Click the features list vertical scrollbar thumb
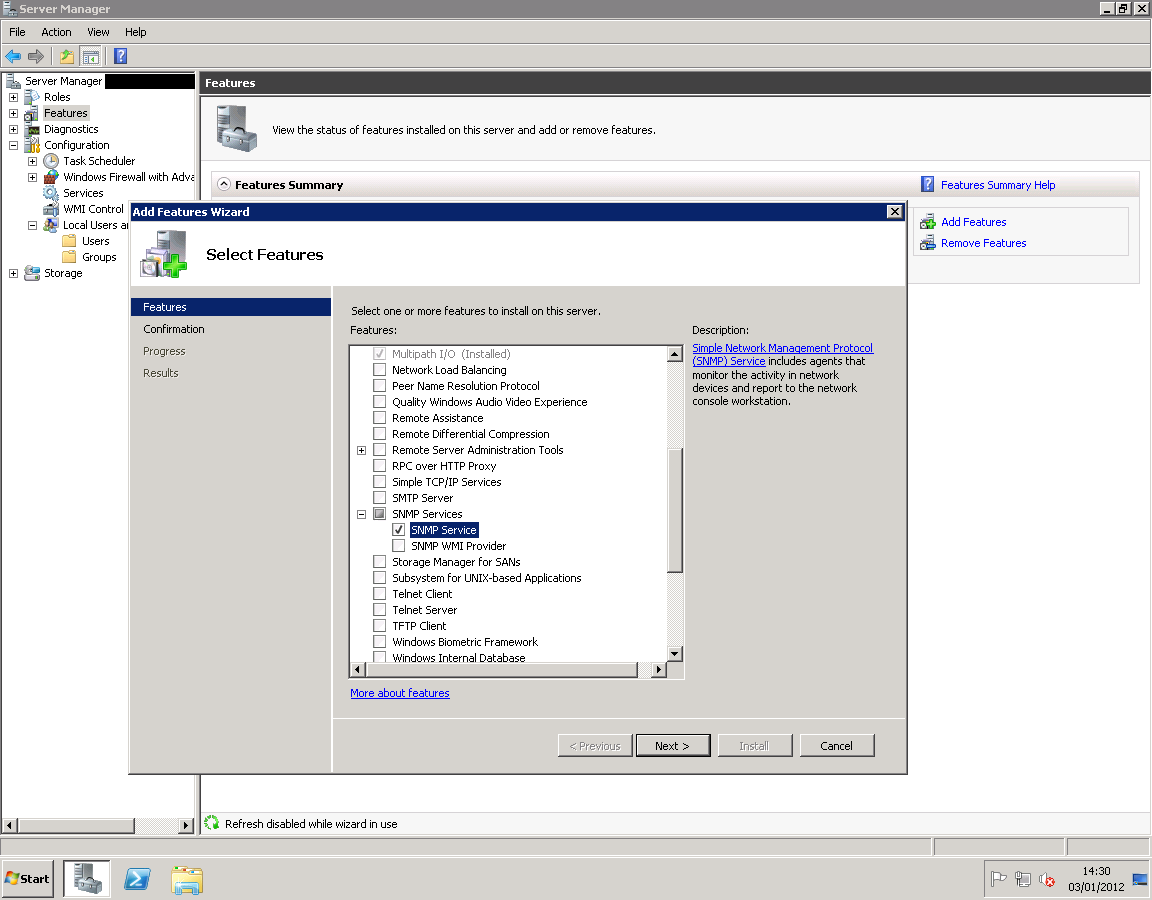1152x900 pixels. point(675,509)
